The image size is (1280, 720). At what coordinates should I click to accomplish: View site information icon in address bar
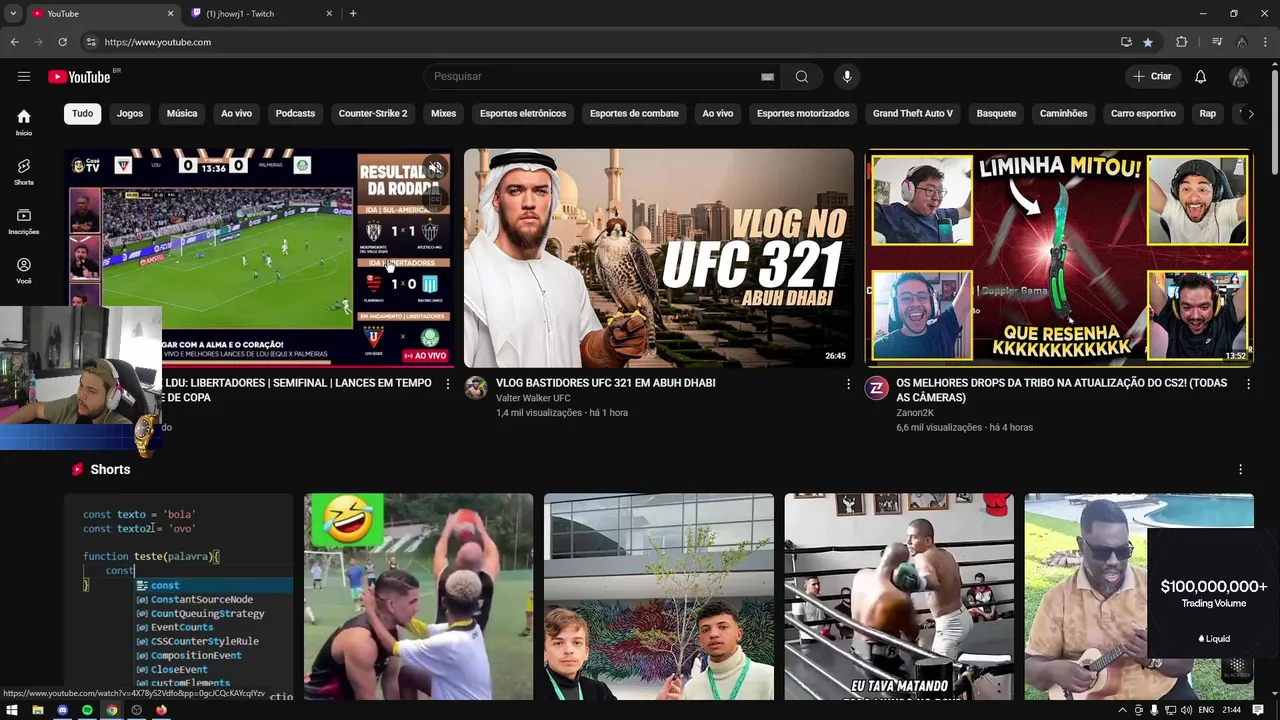pyautogui.click(x=91, y=42)
